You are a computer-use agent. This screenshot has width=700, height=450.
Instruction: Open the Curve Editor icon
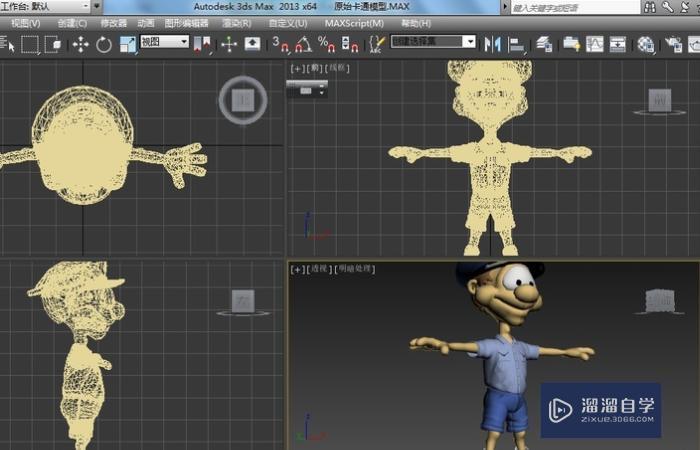(x=595, y=45)
